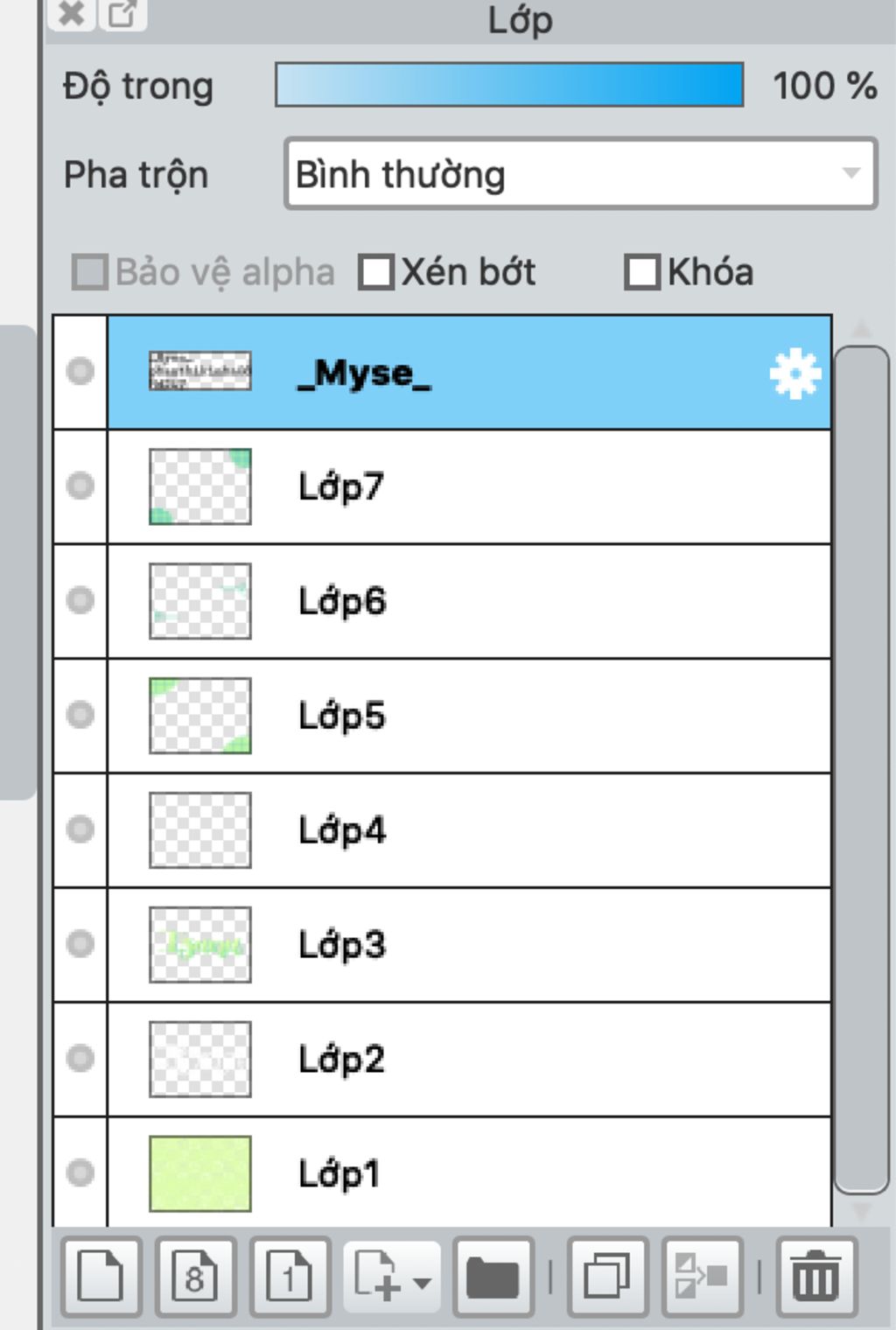
Task: Create a new layer folder
Action: pyautogui.click(x=493, y=1277)
